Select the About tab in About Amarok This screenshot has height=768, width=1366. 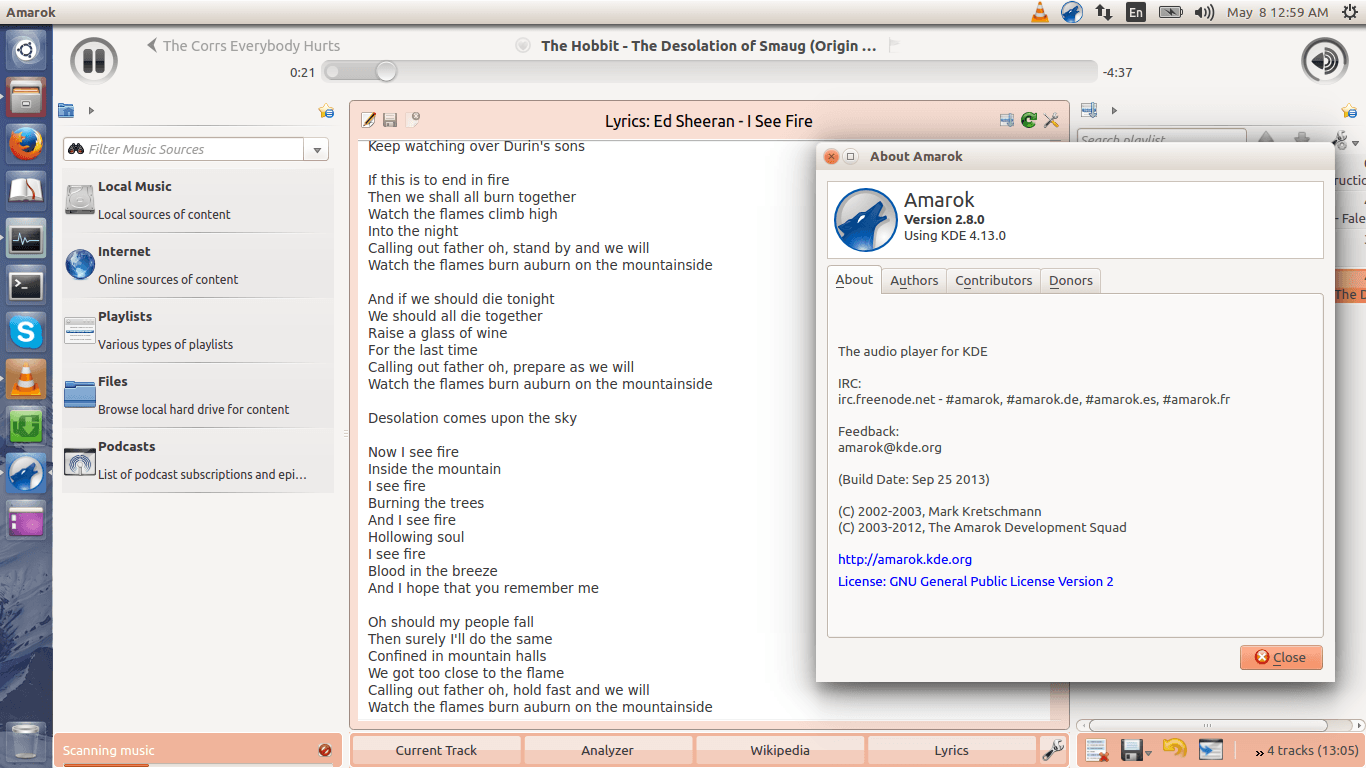[x=854, y=280]
